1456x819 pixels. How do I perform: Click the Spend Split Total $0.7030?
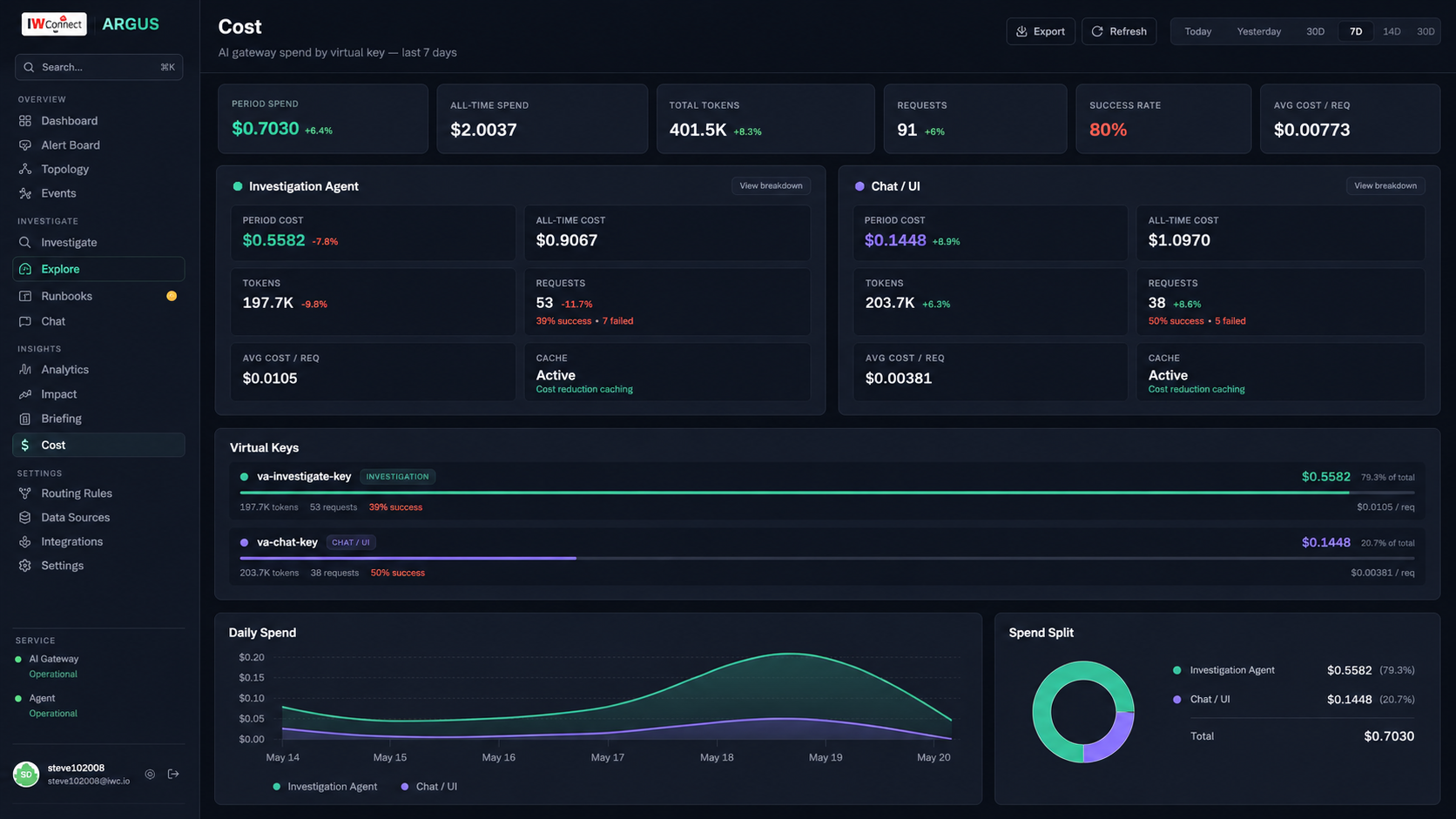pos(1389,736)
